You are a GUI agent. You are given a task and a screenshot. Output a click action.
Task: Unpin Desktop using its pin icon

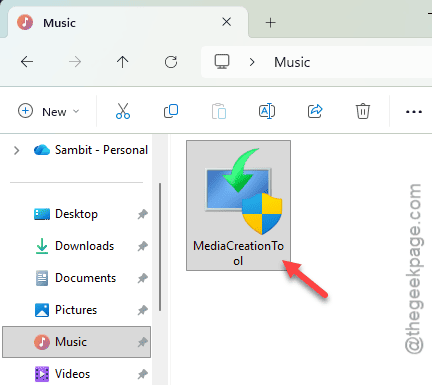[143, 214]
